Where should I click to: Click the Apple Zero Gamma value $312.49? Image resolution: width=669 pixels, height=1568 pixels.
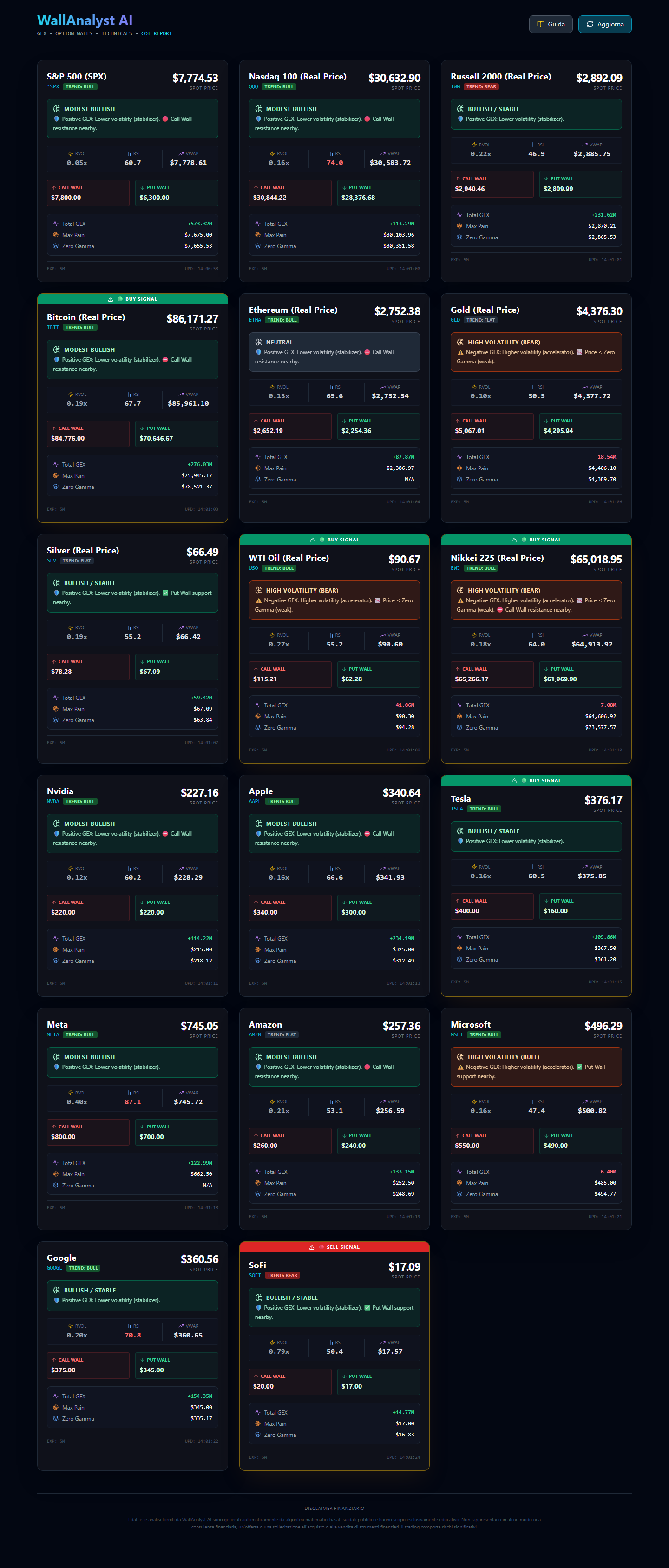tap(404, 961)
